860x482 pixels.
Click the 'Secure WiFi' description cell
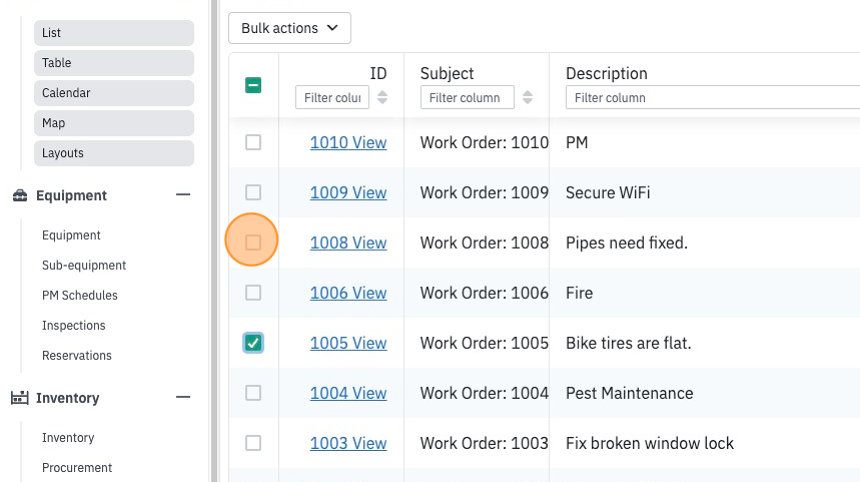coord(608,192)
